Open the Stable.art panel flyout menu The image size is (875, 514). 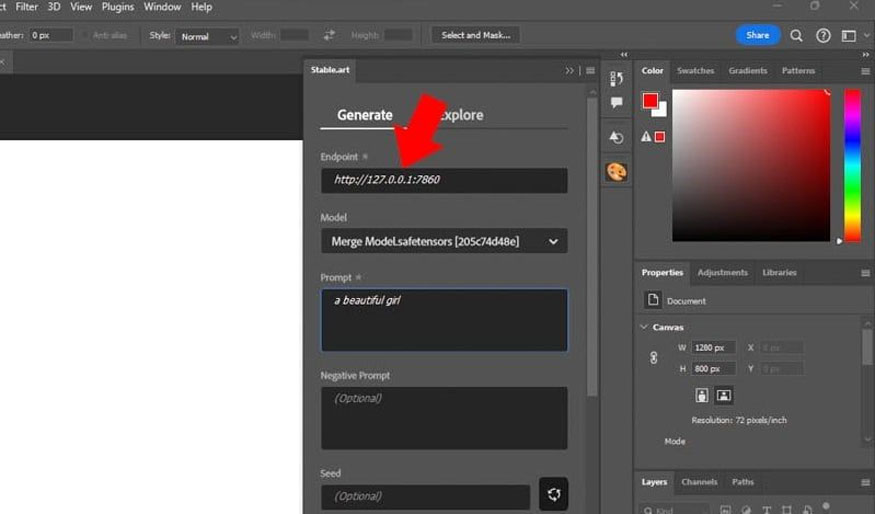590,70
